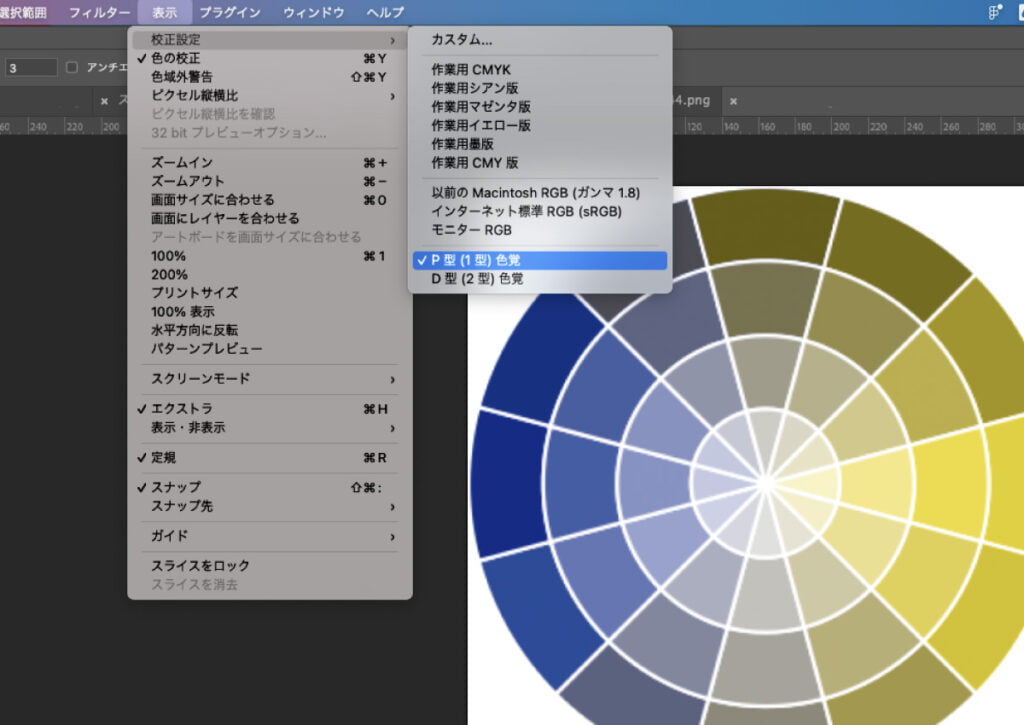Turn off the スナップ snap option
Image resolution: width=1024 pixels, height=725 pixels.
click(175, 487)
